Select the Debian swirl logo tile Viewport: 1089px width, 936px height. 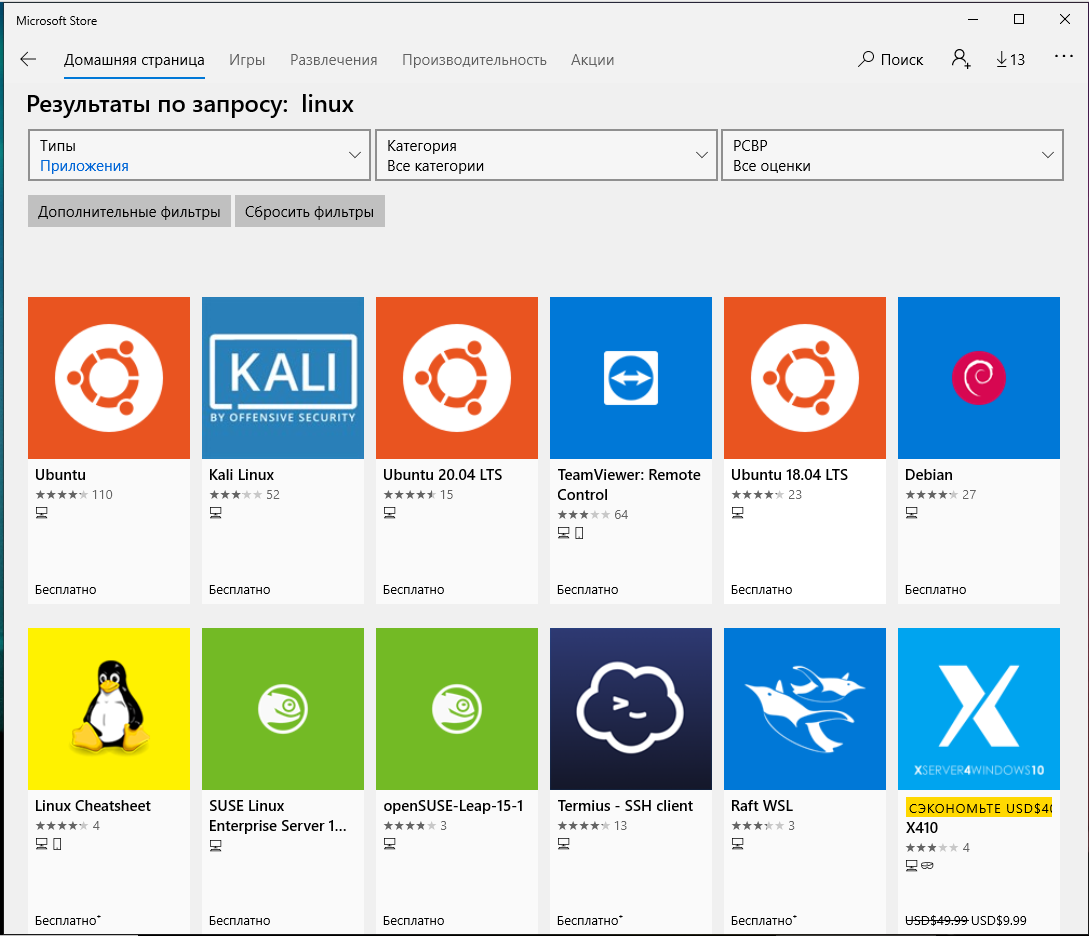tap(978, 378)
